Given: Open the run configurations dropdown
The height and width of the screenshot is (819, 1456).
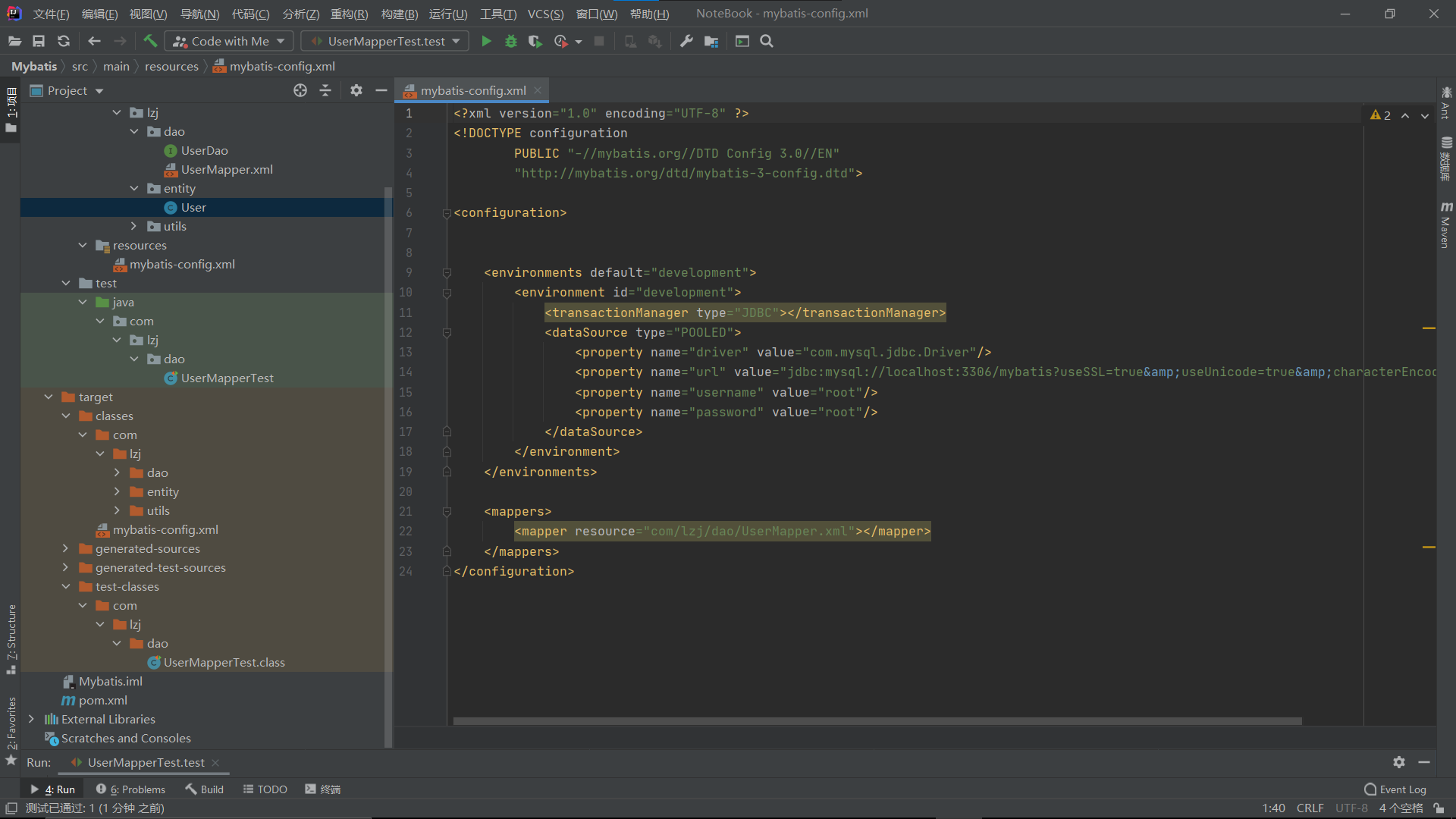Looking at the screenshot, I should [453, 41].
